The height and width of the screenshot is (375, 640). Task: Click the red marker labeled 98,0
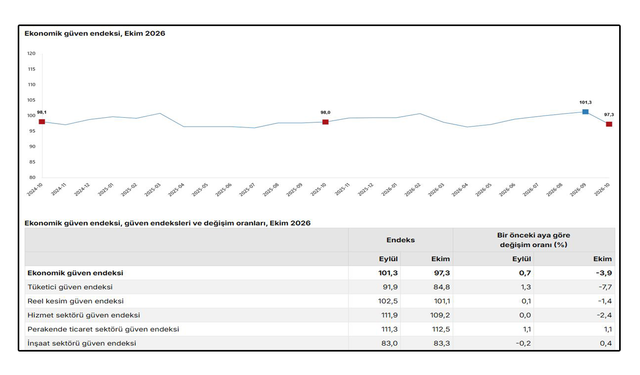325,122
